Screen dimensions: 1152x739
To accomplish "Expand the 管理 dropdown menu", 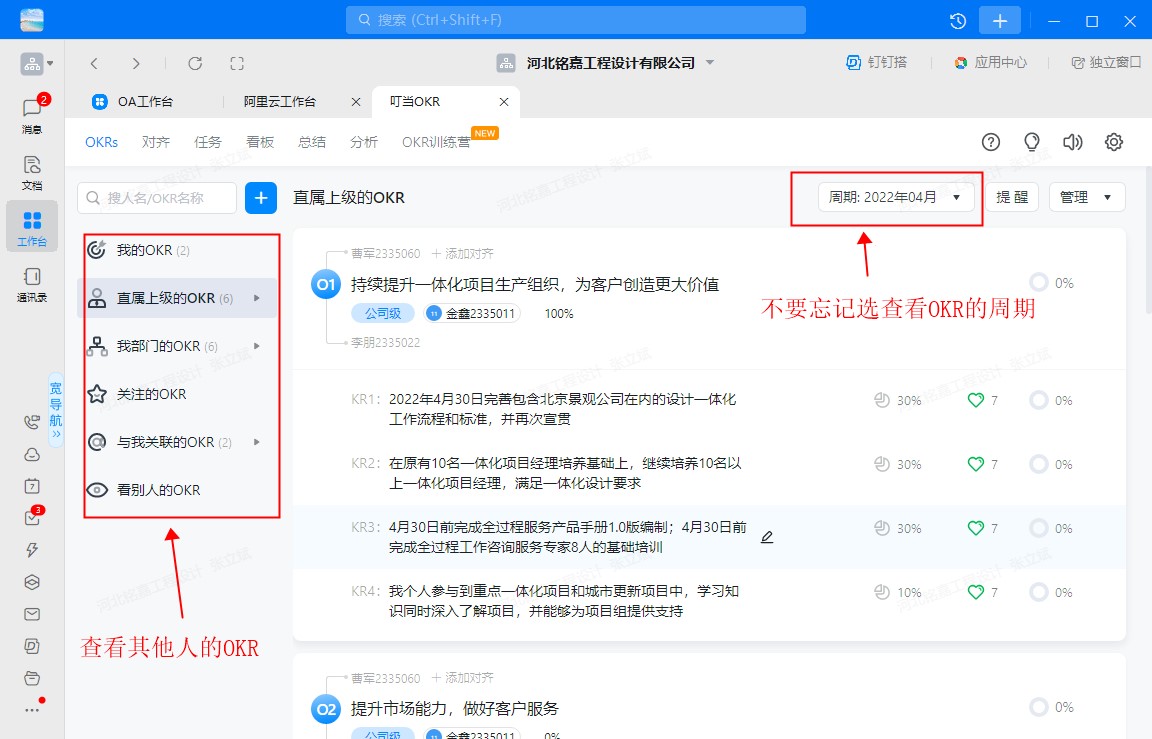I will 1086,198.
